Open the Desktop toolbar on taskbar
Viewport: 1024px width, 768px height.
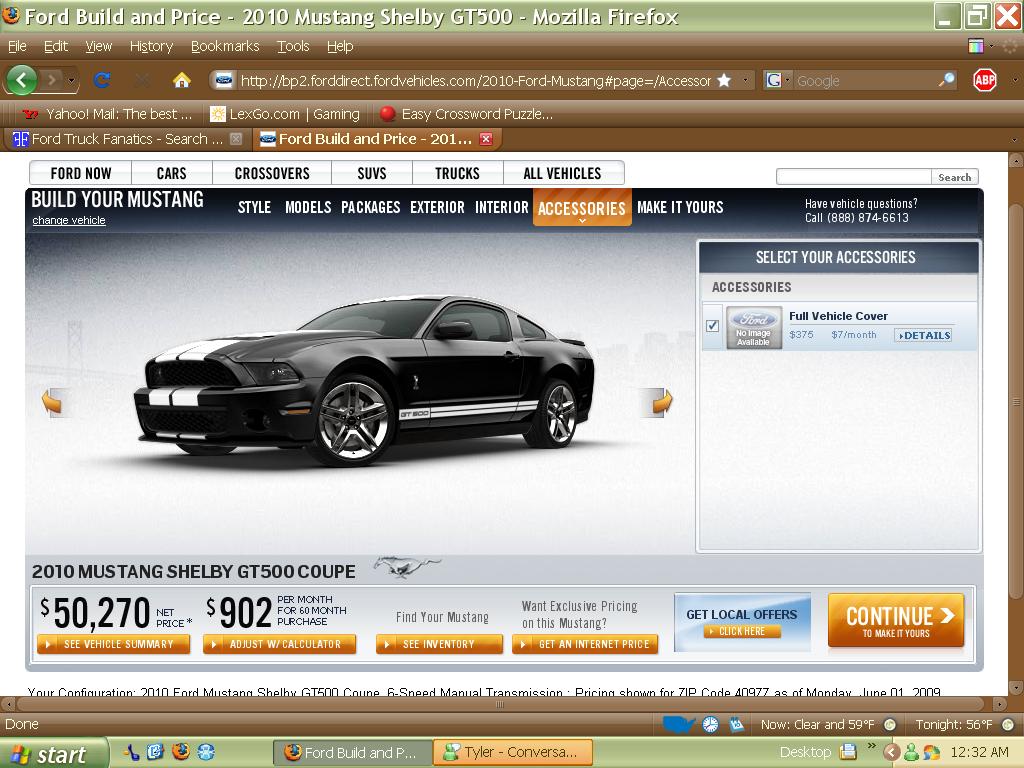pos(805,752)
